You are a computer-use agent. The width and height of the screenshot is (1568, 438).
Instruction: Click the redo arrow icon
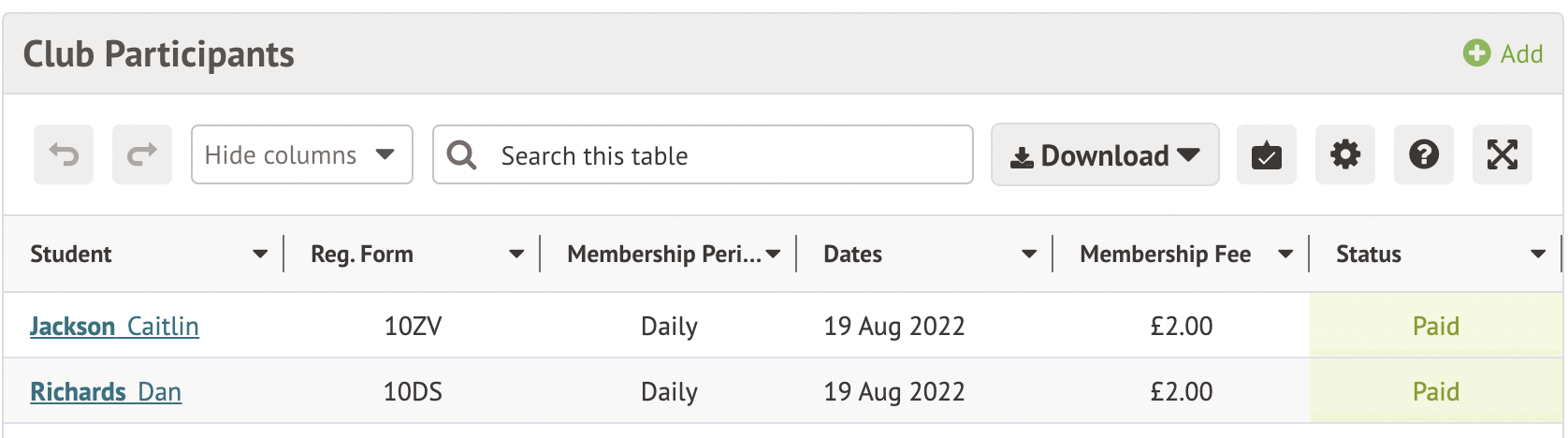[x=142, y=154]
